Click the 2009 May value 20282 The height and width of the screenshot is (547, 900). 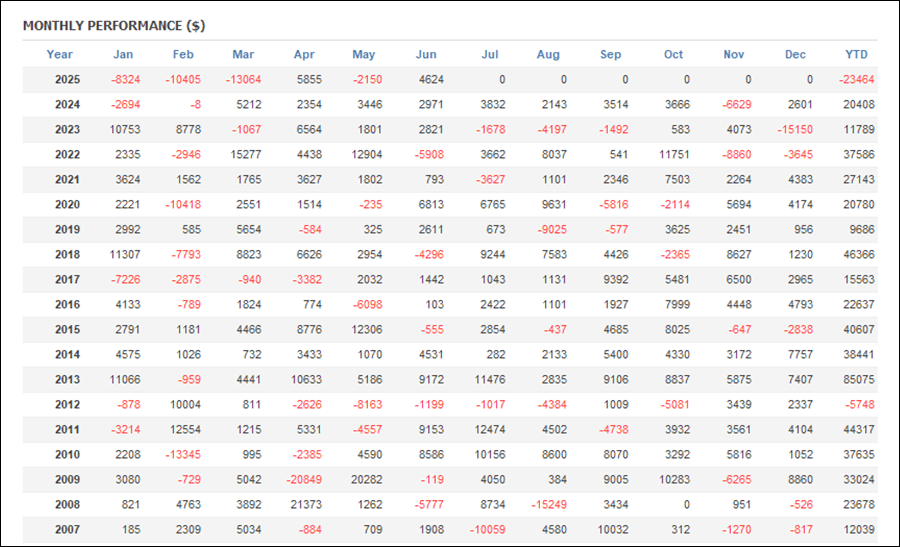pyautogui.click(x=367, y=480)
